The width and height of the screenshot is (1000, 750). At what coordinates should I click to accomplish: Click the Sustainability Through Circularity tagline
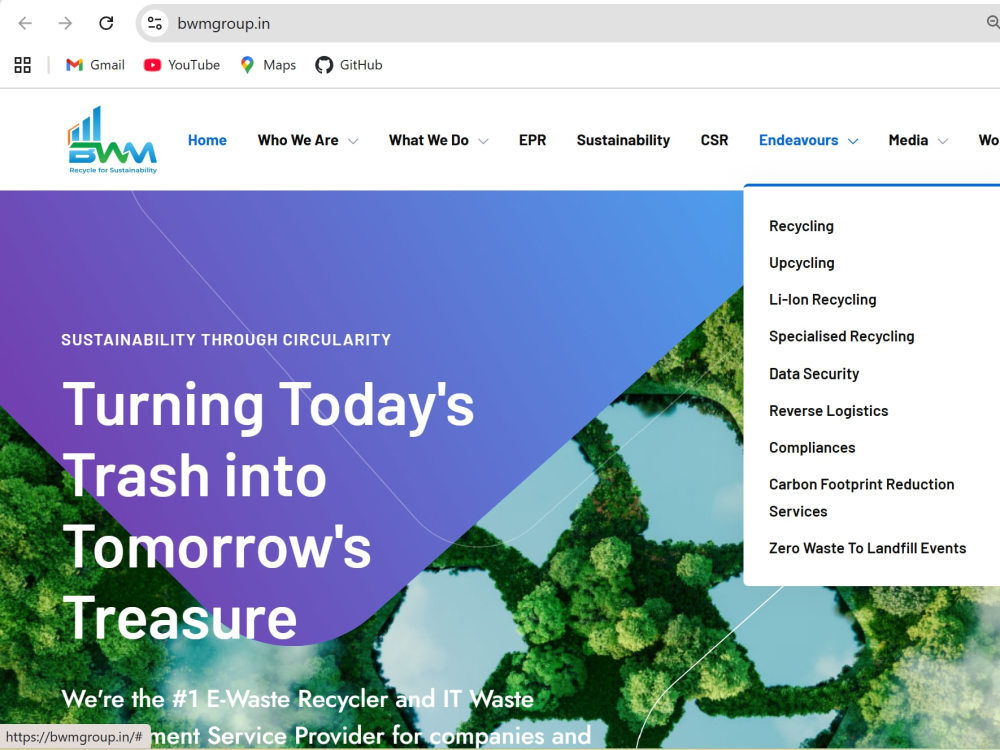pos(226,340)
